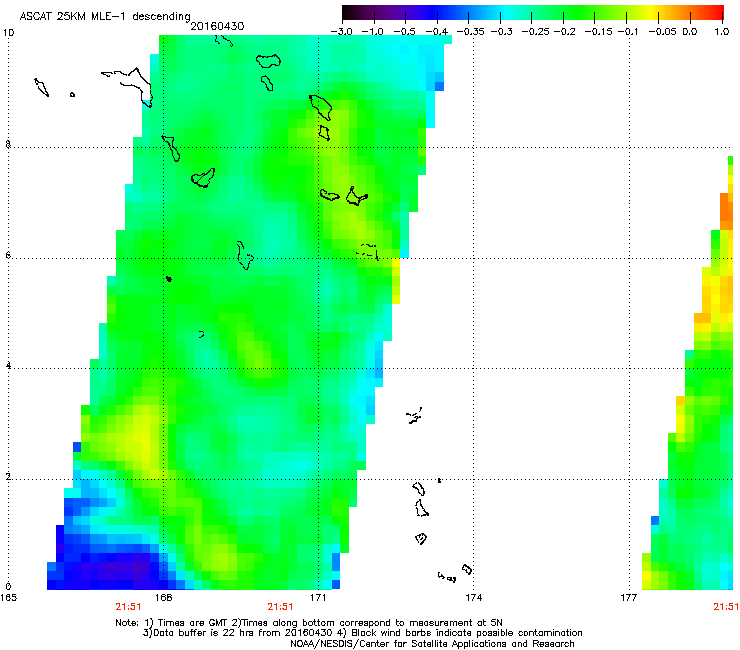
Task: Click the color bar label -1.0
Action: [372, 32]
